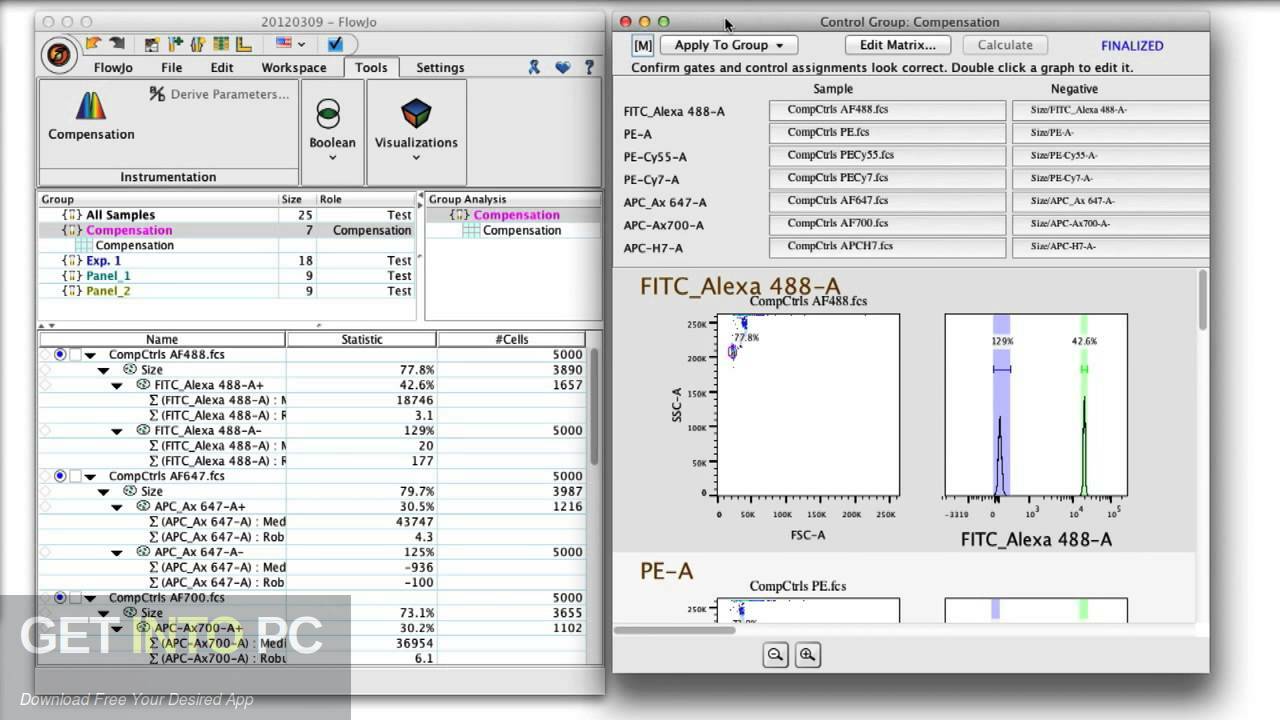Zoom out with the minus magnifier

775,655
